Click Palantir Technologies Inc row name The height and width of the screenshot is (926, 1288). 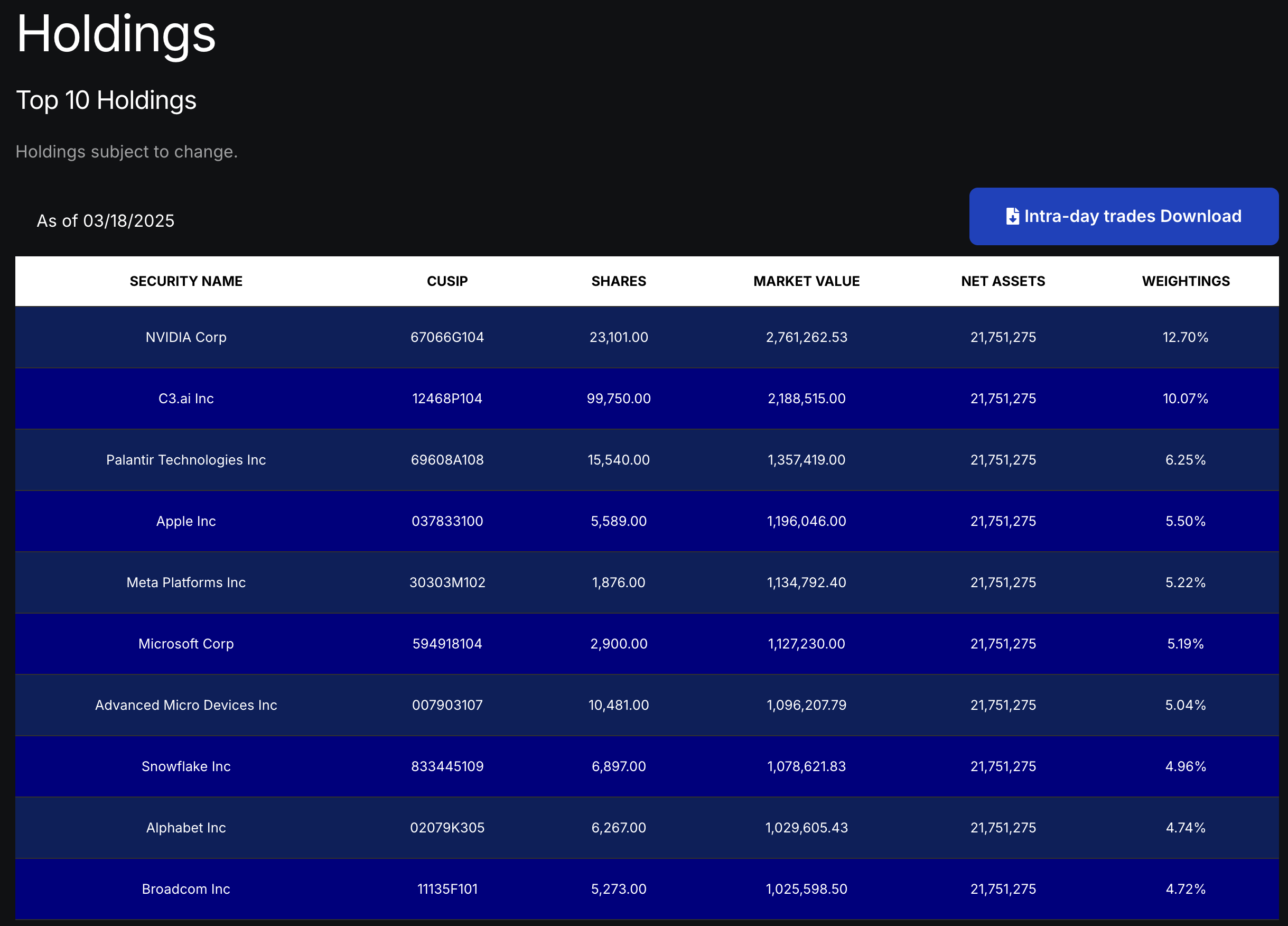(186, 460)
